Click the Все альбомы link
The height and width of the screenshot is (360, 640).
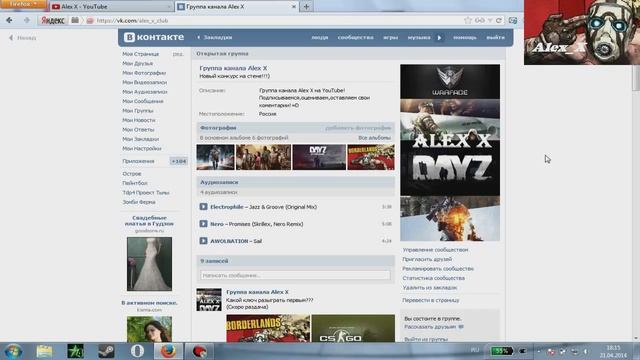[374, 138]
